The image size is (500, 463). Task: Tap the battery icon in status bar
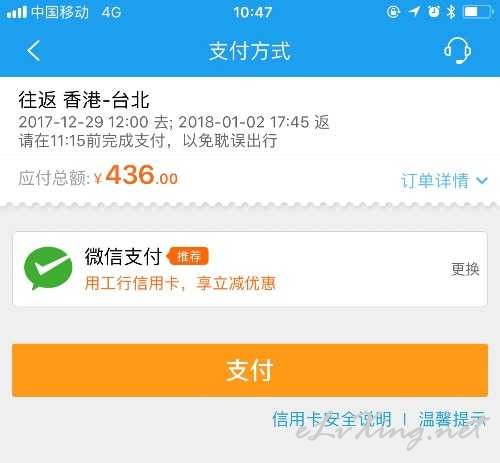point(477,12)
